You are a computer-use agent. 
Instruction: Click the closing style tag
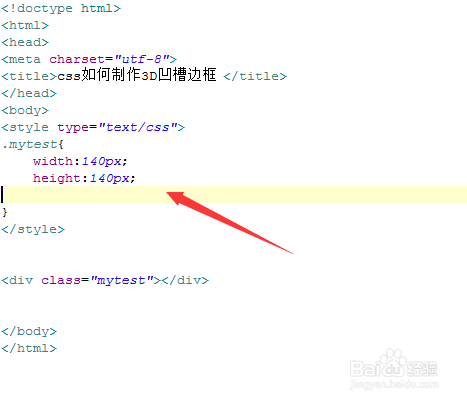click(x=33, y=229)
